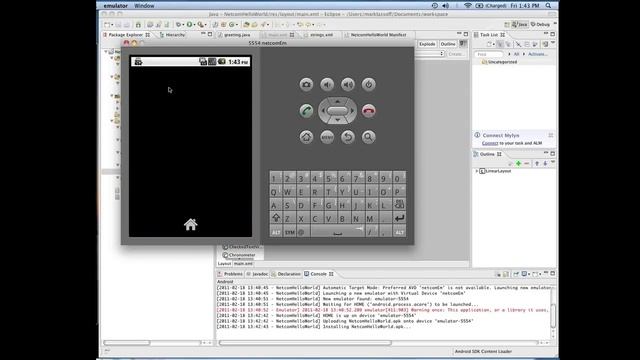Click the red end call button
Viewport: 640px width, 360px height.
coord(369,111)
